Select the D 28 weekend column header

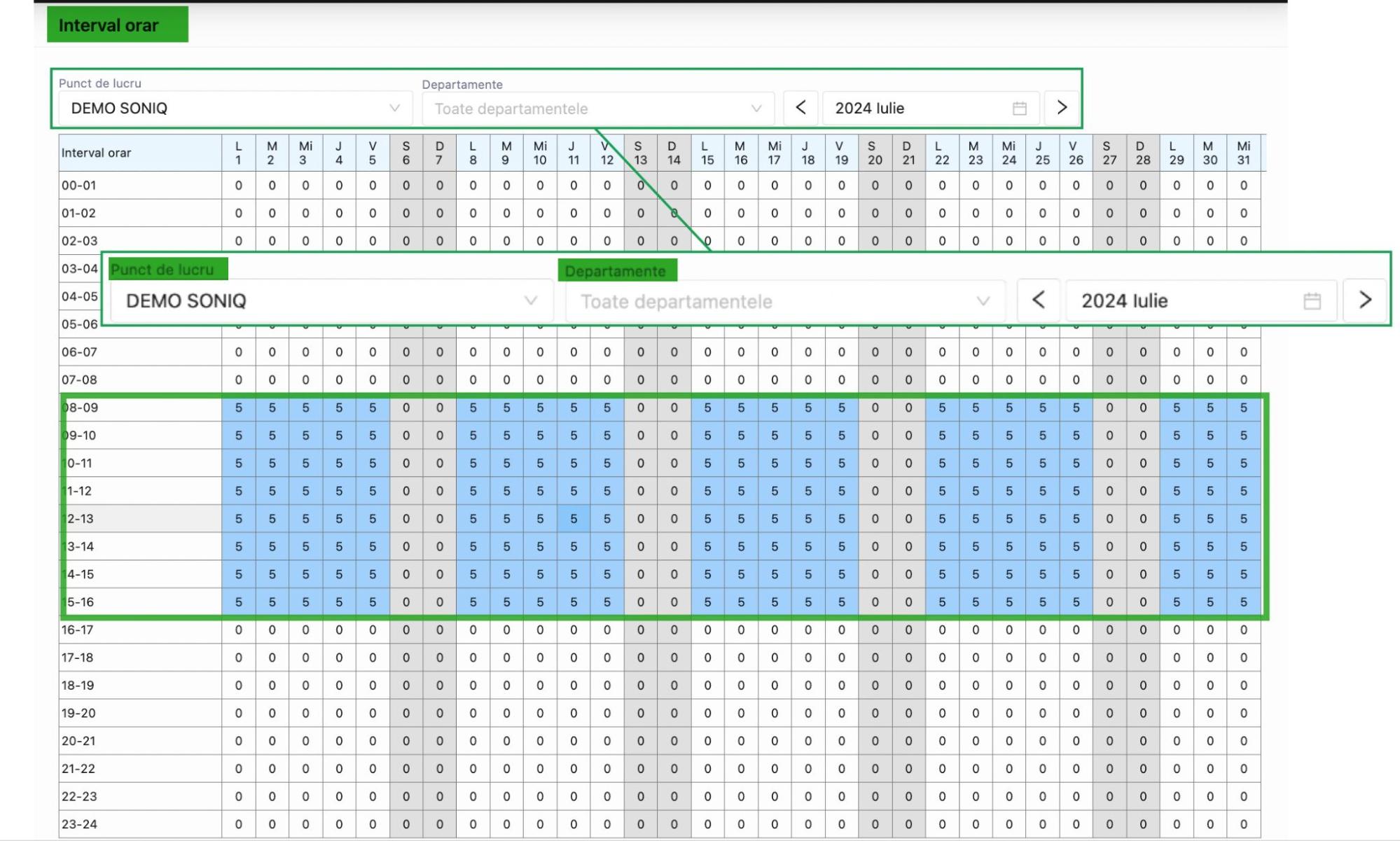(1143, 153)
